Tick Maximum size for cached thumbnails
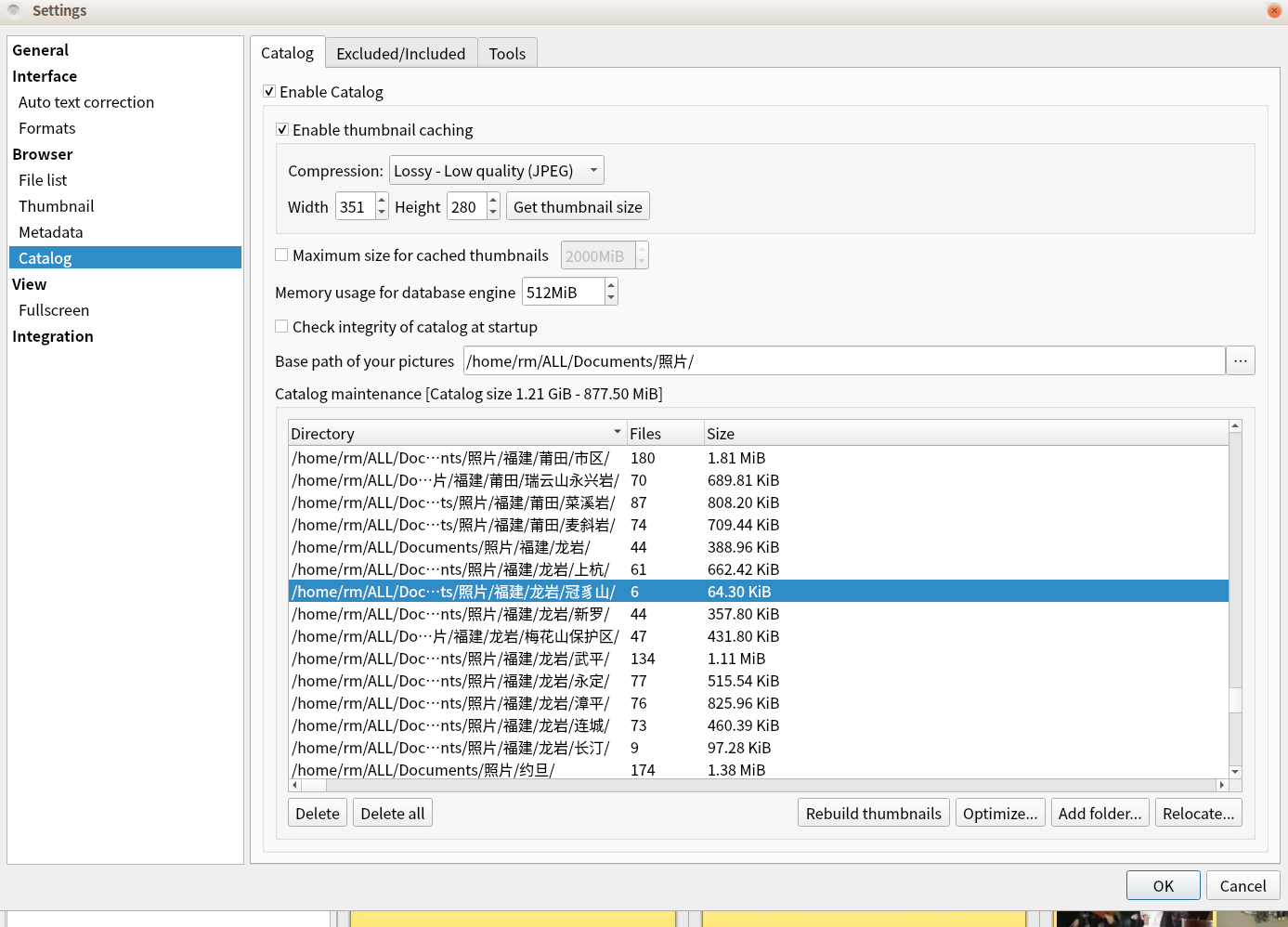1288x927 pixels. (281, 255)
